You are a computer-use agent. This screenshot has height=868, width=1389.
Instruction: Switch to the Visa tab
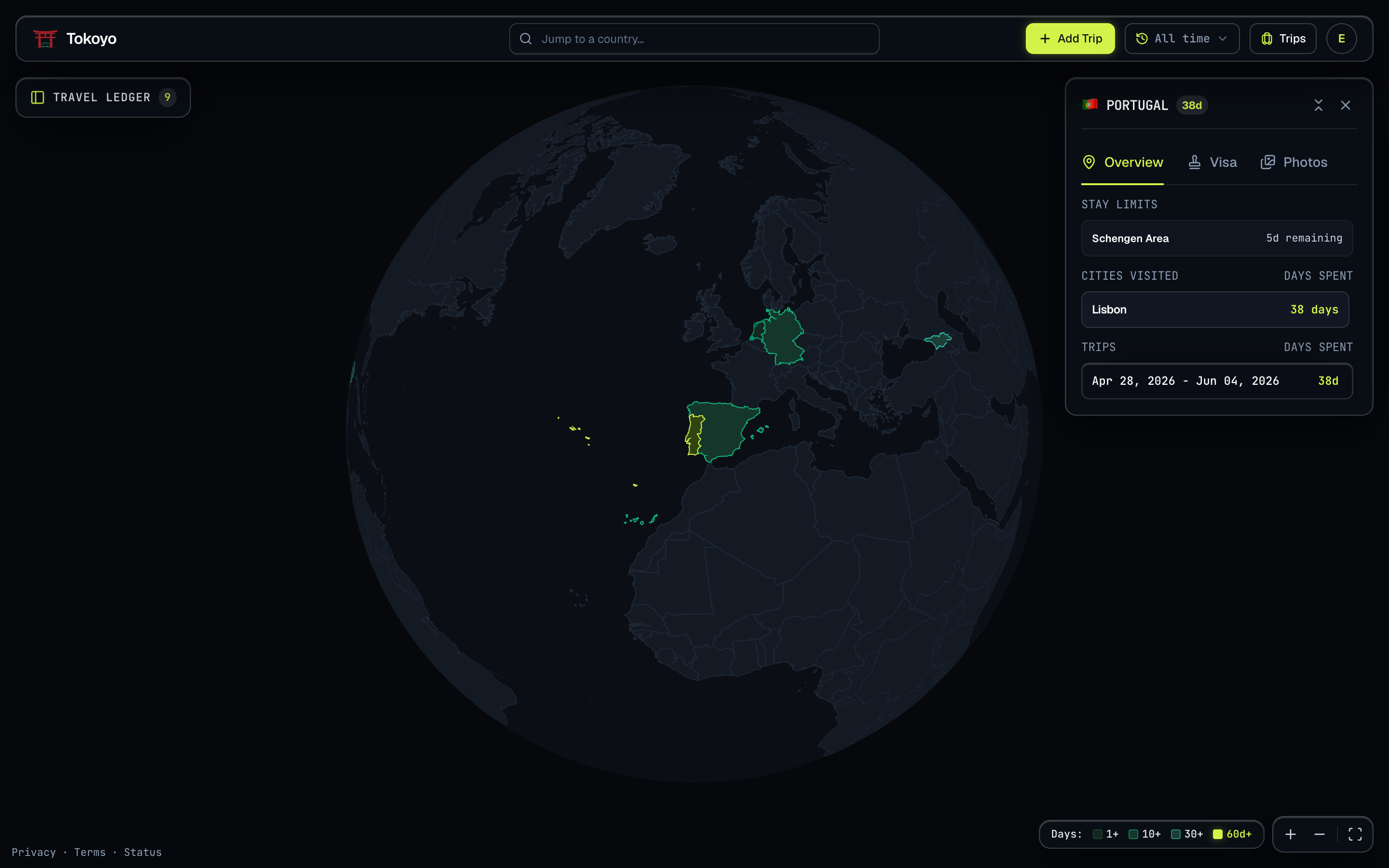[x=1212, y=163]
